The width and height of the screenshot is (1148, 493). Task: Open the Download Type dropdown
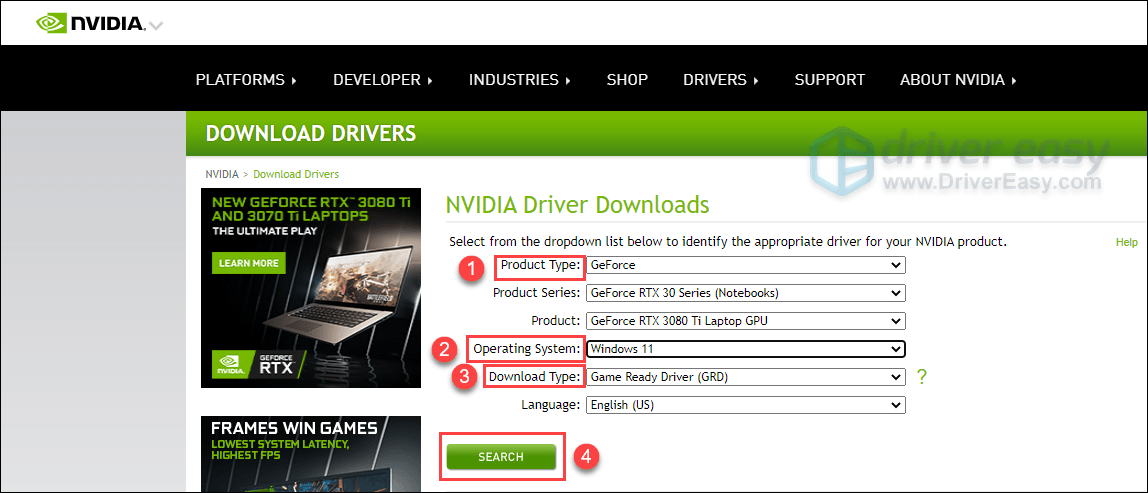click(x=746, y=377)
